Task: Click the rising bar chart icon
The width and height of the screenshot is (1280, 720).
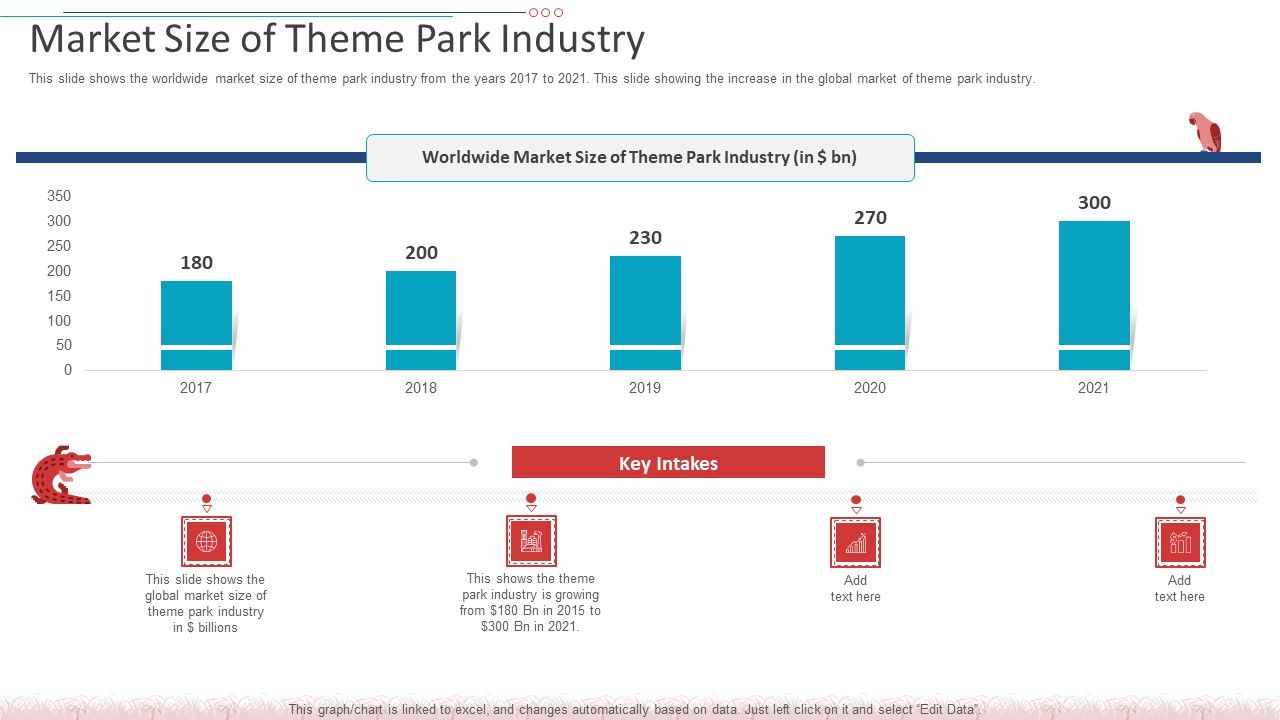Action: coord(856,542)
